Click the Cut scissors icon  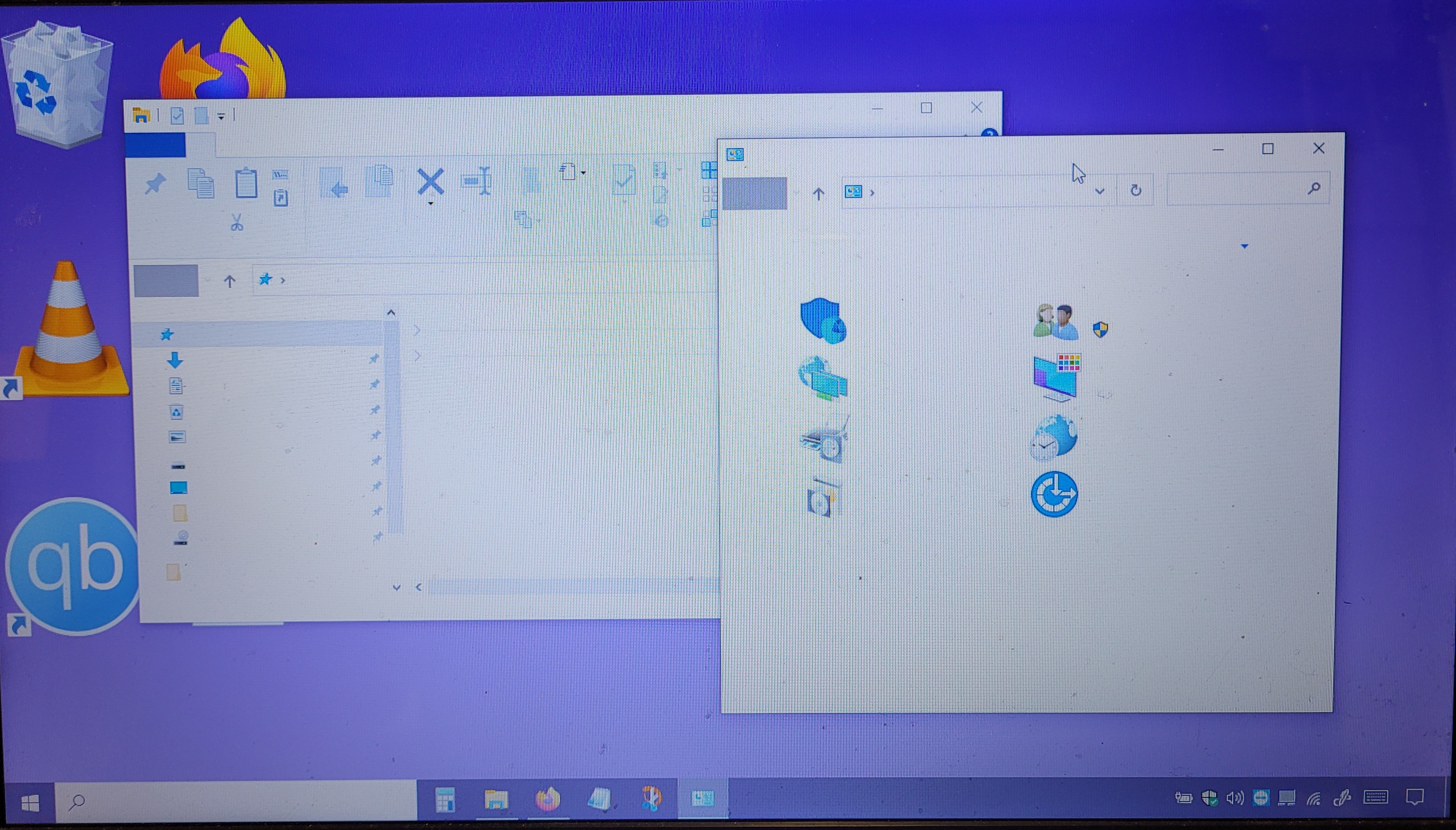[237, 222]
